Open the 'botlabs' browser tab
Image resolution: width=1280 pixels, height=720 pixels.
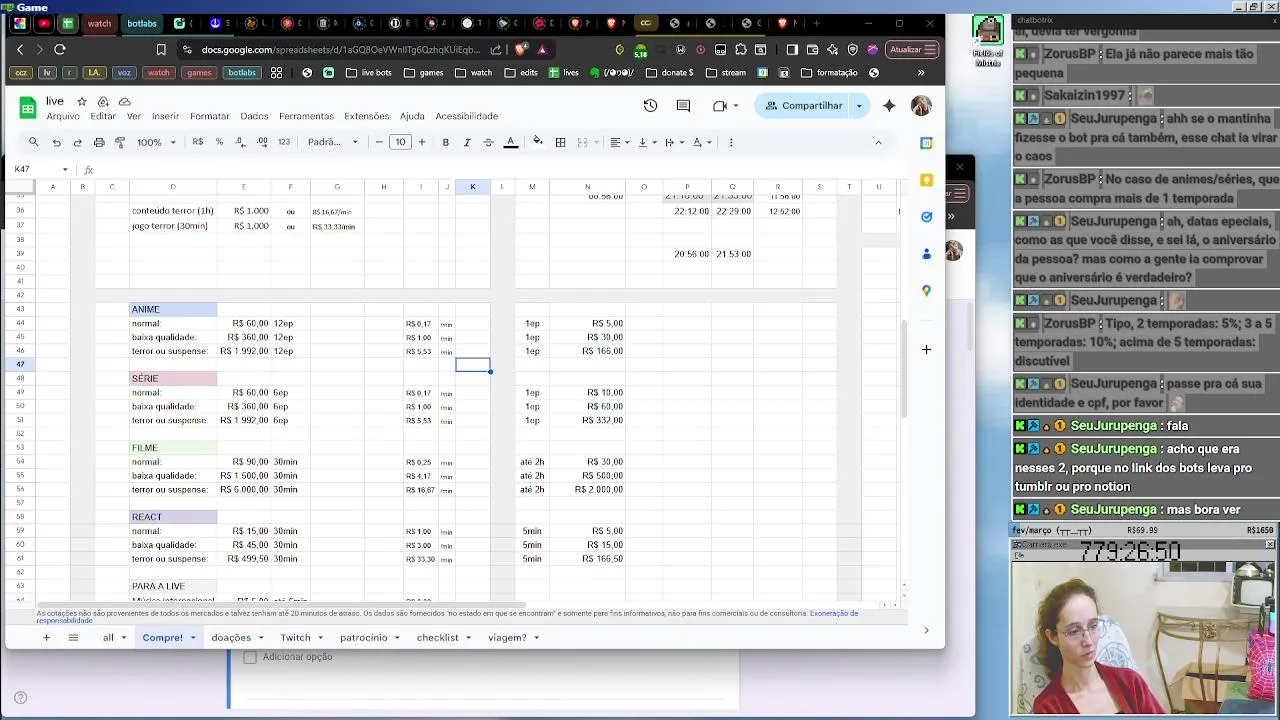tap(141, 23)
